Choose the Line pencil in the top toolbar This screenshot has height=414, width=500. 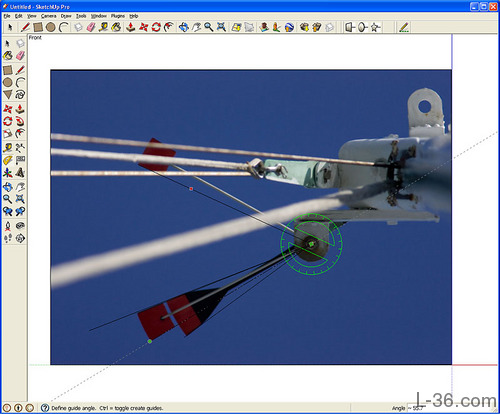click(x=25, y=27)
